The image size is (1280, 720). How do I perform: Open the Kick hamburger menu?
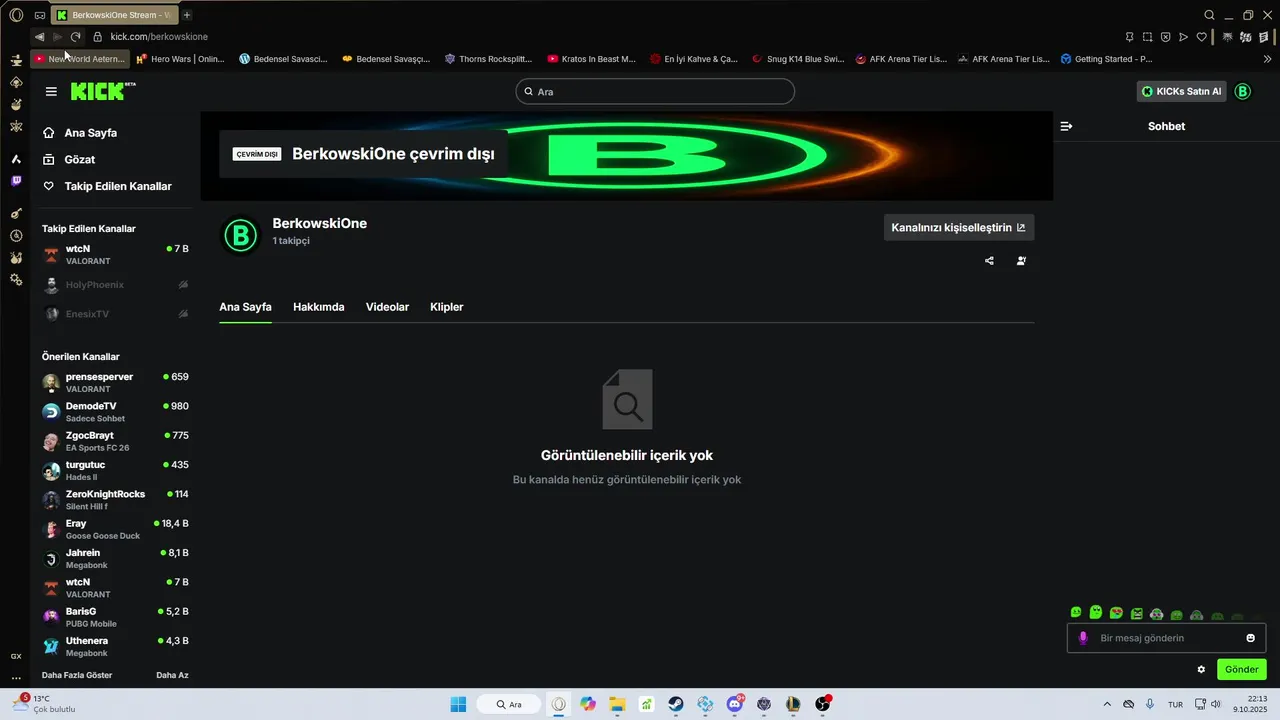(51, 91)
